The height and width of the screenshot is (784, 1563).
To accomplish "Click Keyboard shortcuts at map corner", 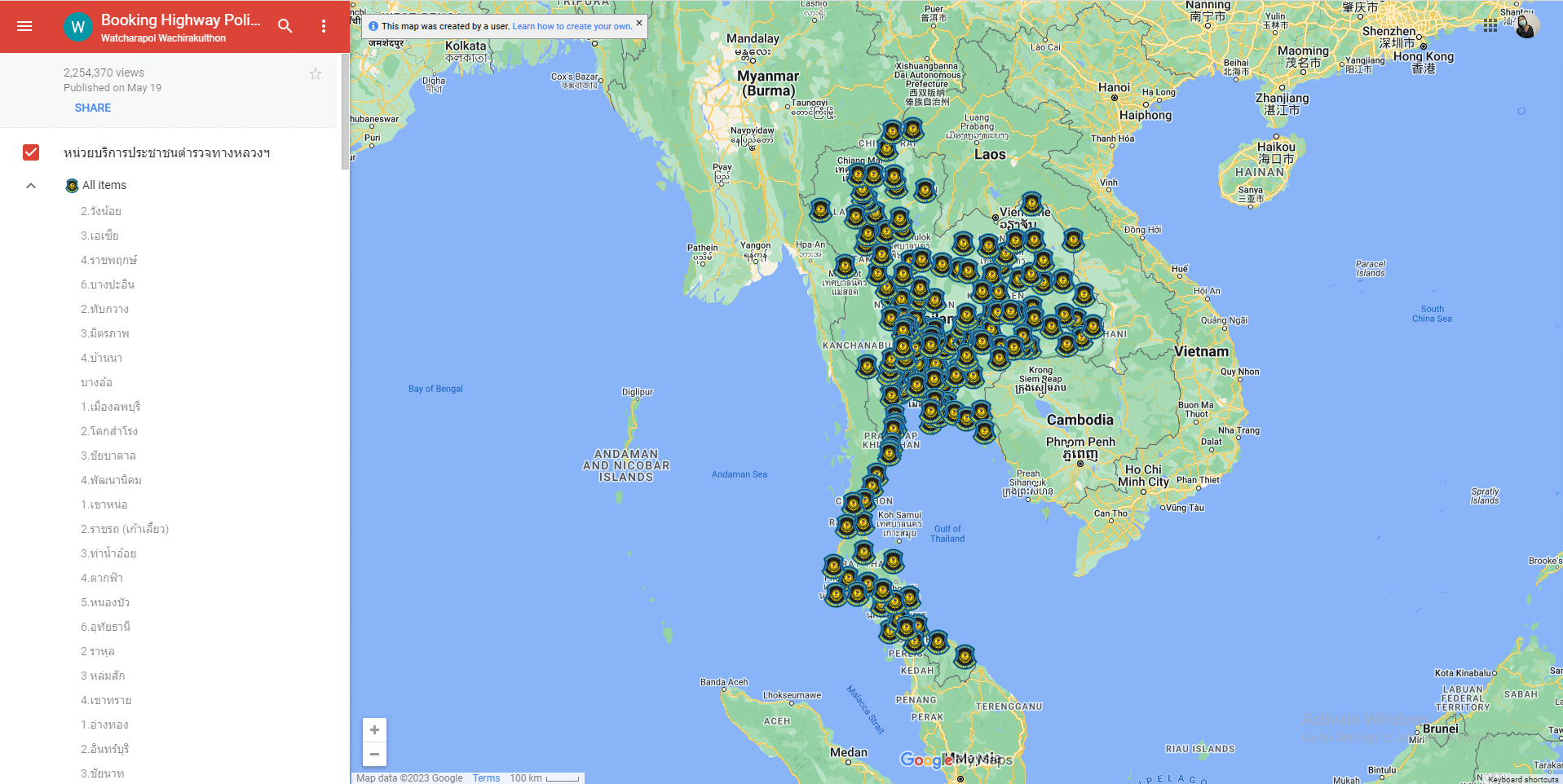I will click(1522, 779).
